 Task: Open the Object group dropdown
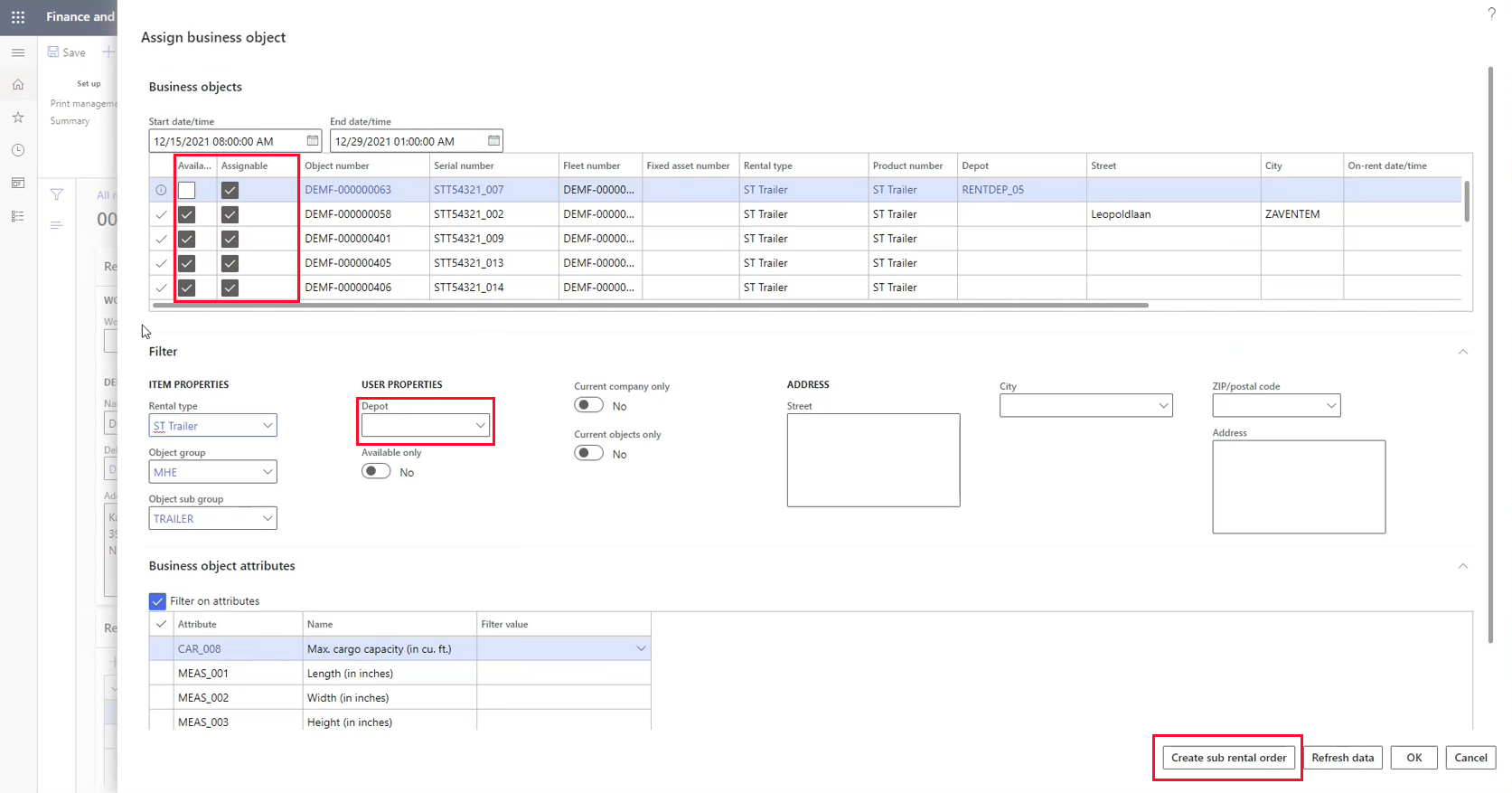click(268, 472)
